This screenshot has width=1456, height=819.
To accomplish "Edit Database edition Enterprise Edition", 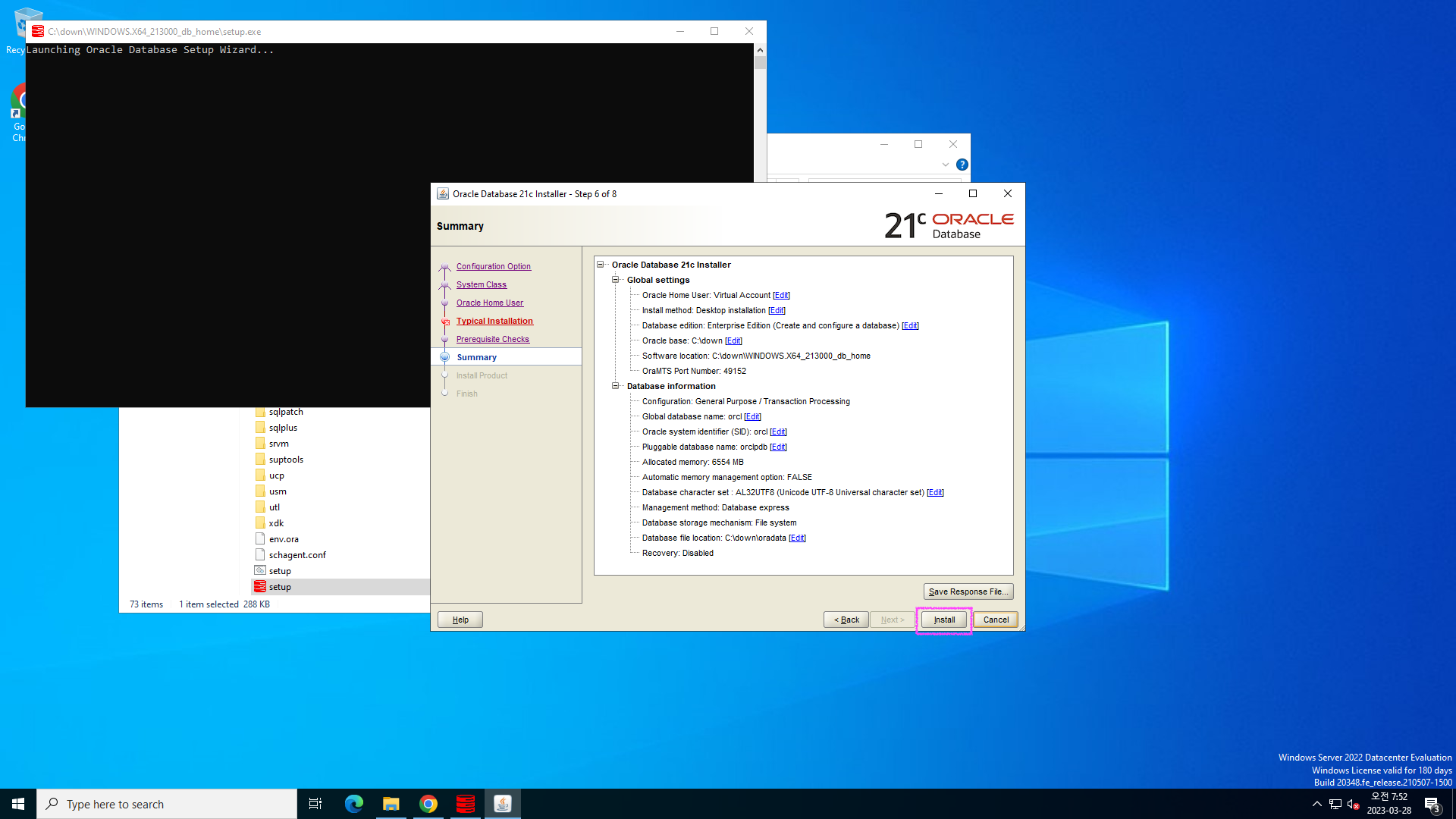I will pos(910,325).
